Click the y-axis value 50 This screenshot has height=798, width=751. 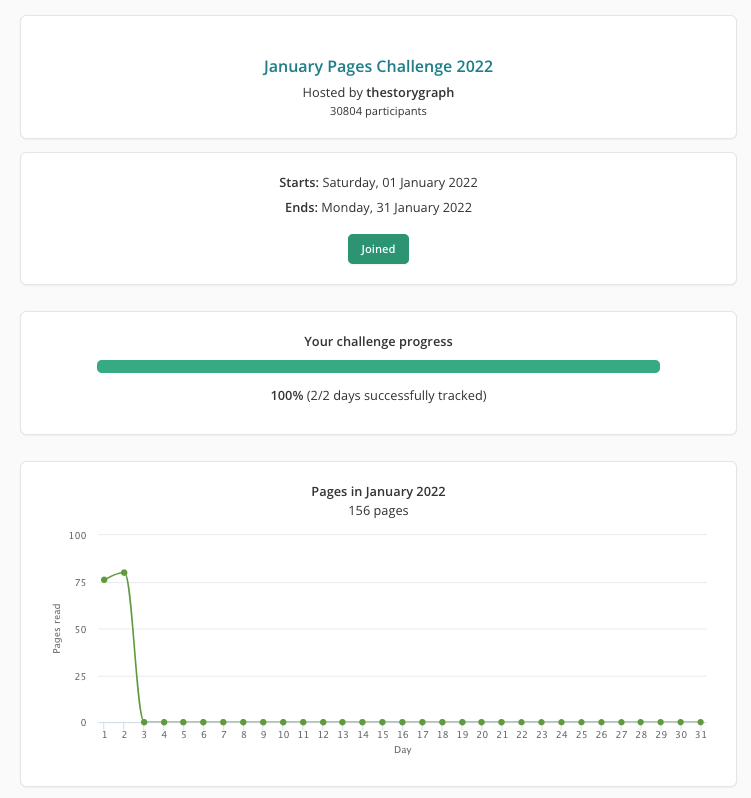pos(80,630)
